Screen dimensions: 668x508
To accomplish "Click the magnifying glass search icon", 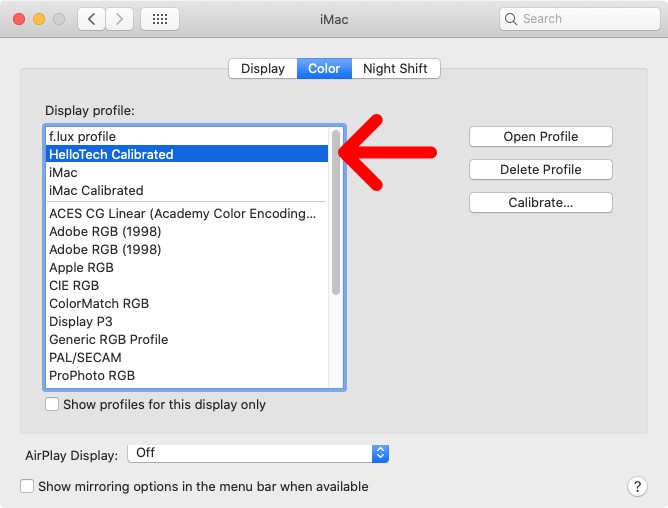I will [512, 19].
